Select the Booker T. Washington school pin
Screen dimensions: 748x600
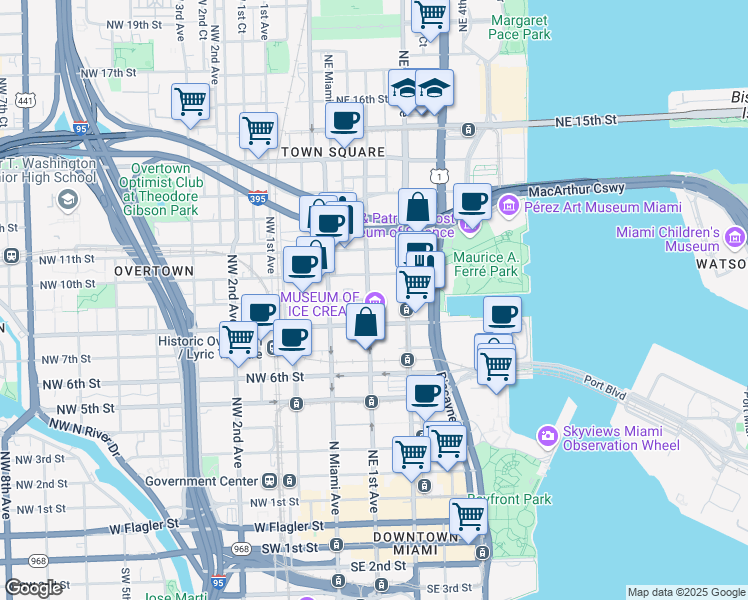click(68, 200)
